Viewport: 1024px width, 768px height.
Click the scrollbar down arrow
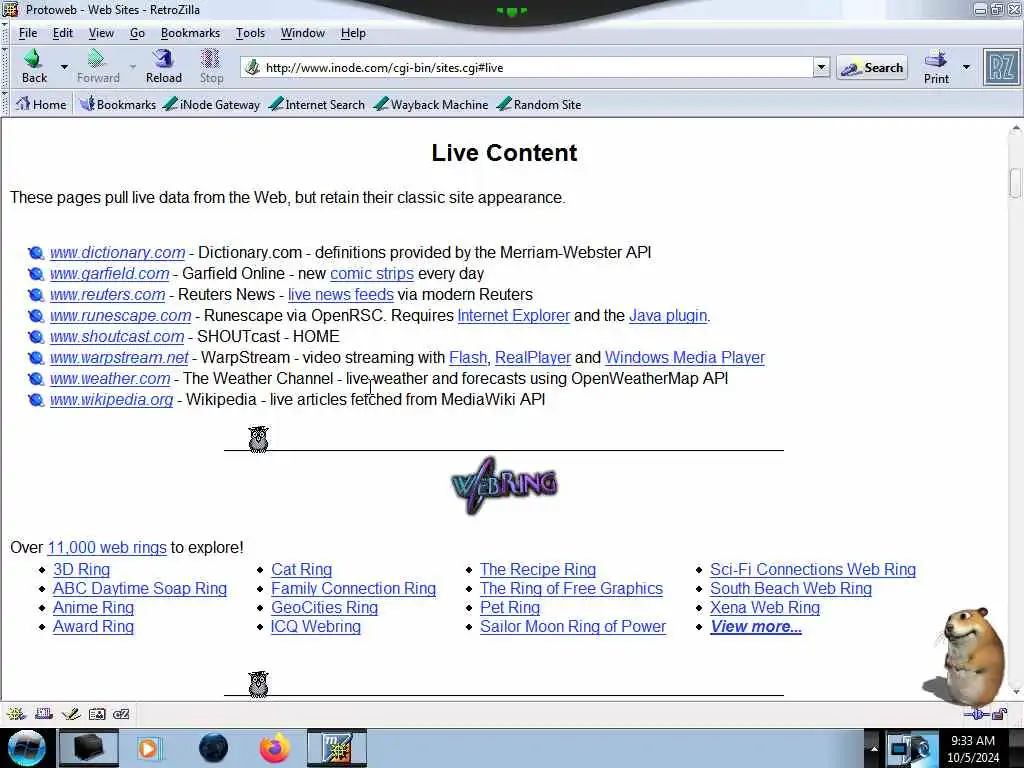(x=1015, y=692)
